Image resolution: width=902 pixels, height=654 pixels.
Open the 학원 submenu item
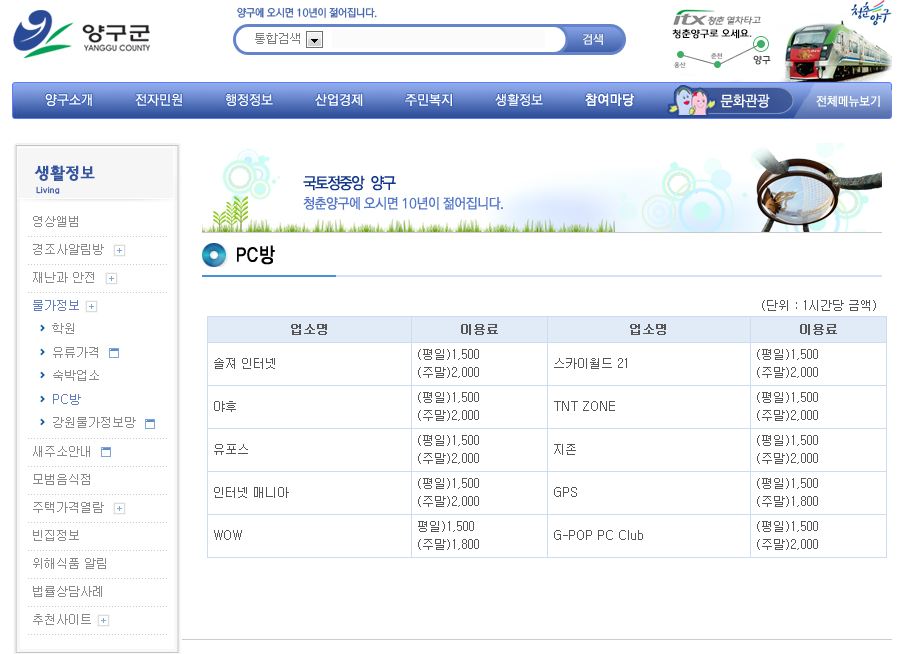pos(63,328)
